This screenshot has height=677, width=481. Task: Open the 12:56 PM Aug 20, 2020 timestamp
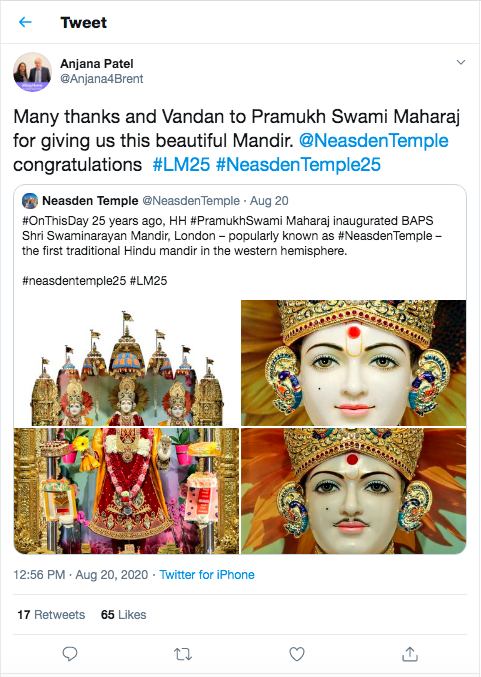(x=80, y=575)
